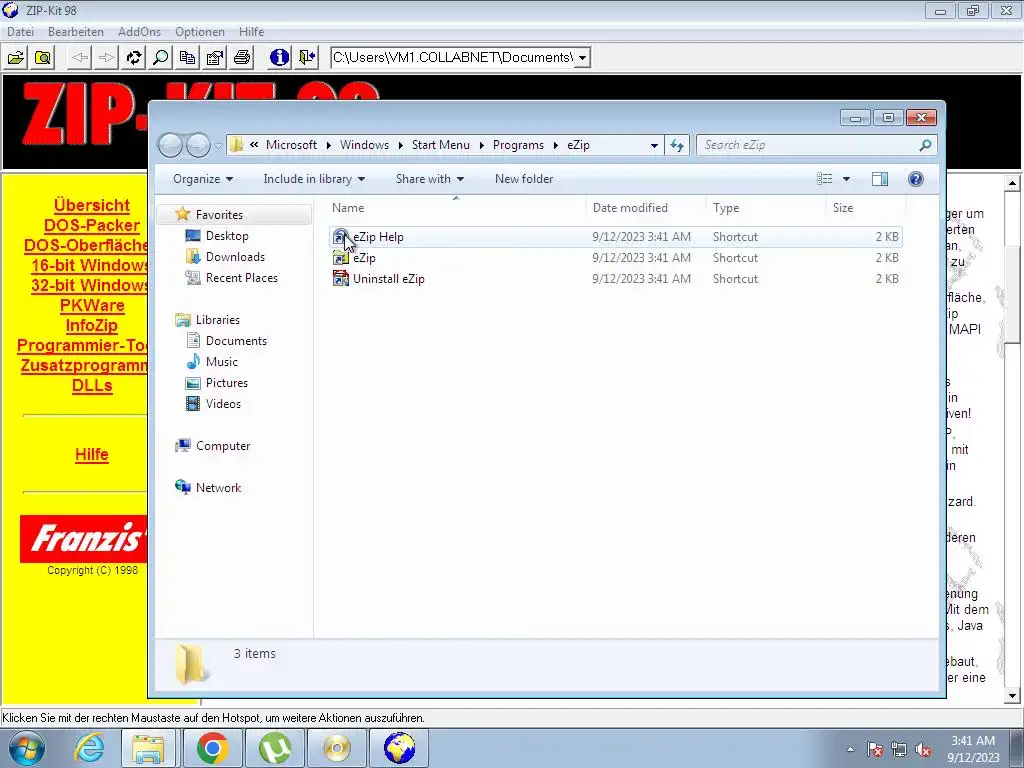
Task: Follow the DLLs link
Action: point(91,385)
